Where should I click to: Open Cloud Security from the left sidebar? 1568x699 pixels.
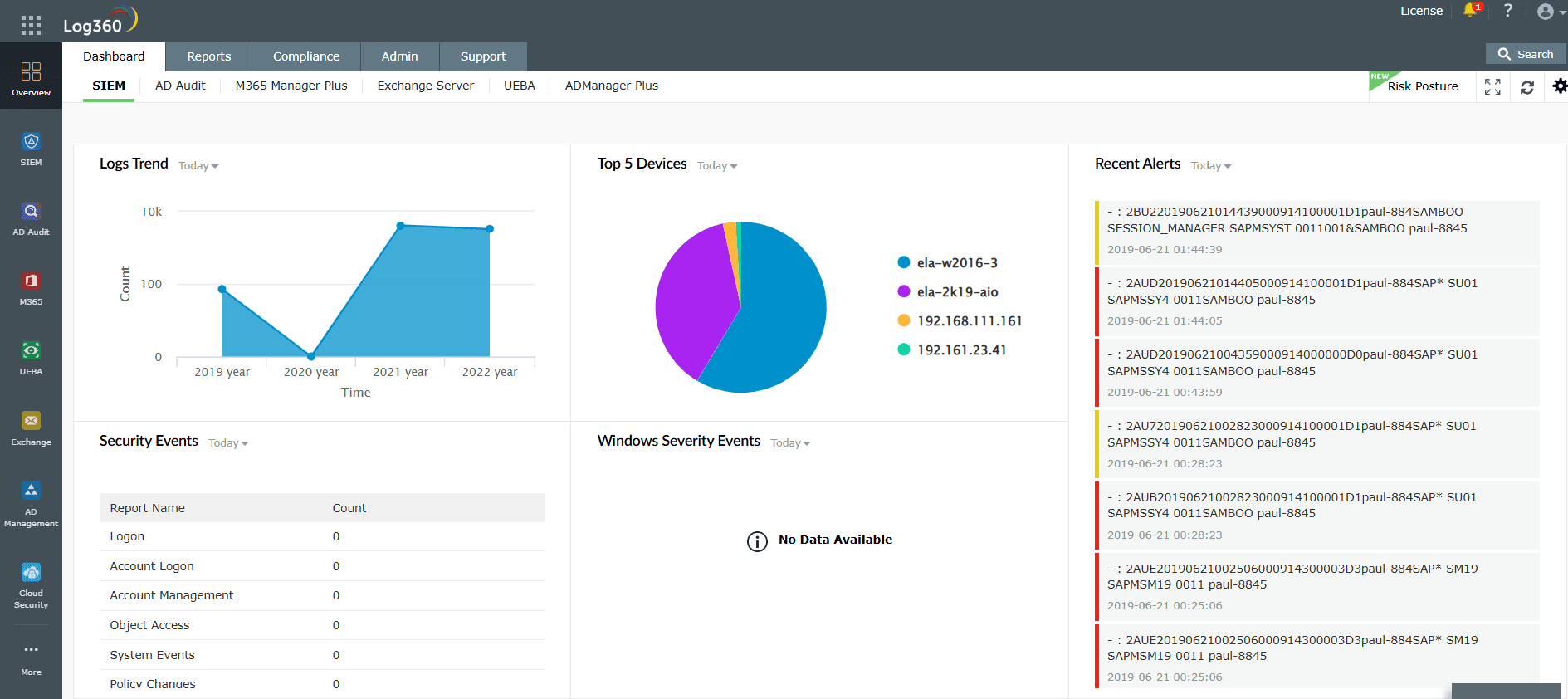pos(31,585)
